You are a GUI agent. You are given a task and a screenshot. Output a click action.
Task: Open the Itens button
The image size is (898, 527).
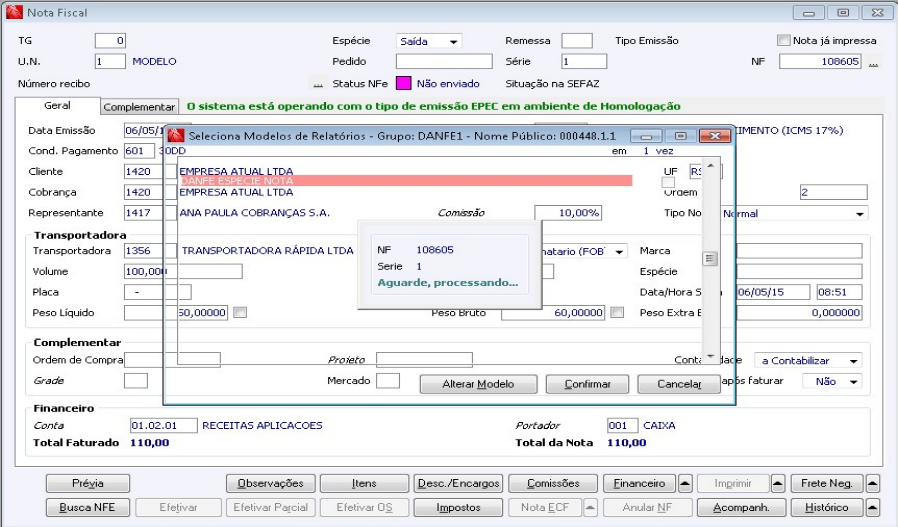pyautogui.click(x=364, y=483)
